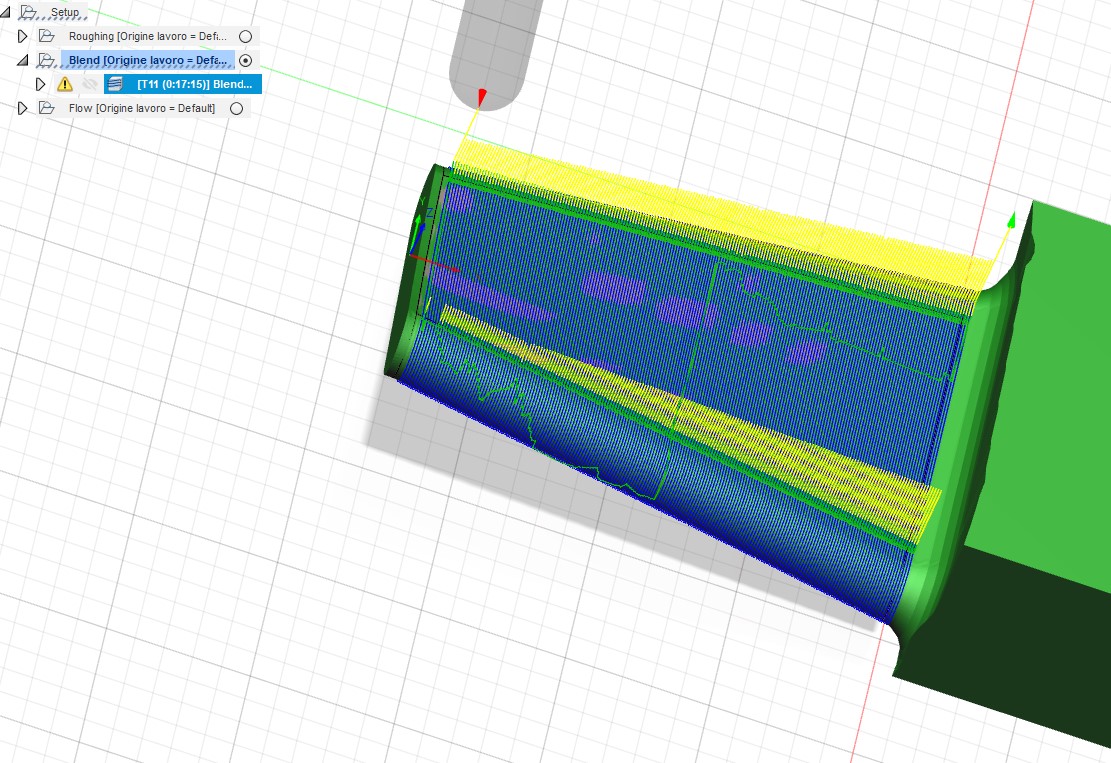
Task: Expand the Flow operation arrow
Action: (x=22, y=107)
